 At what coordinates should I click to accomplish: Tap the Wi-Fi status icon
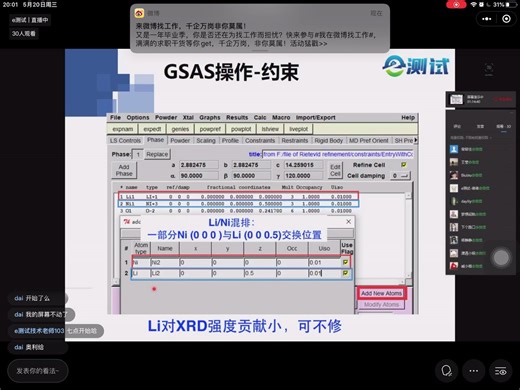(473, 4)
